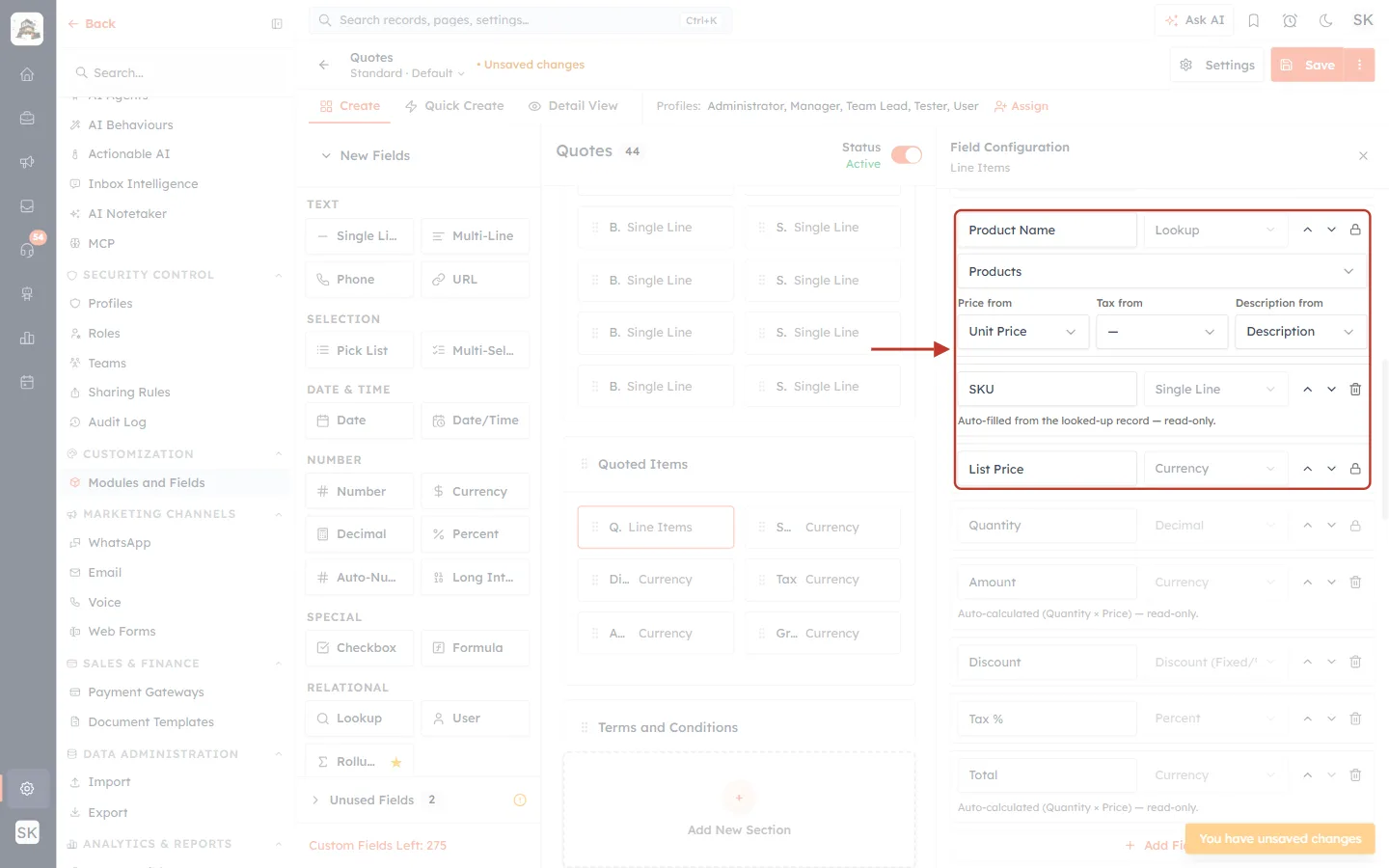Click the Add New Section area
This screenshot has width=1389, height=868.
coord(739,810)
